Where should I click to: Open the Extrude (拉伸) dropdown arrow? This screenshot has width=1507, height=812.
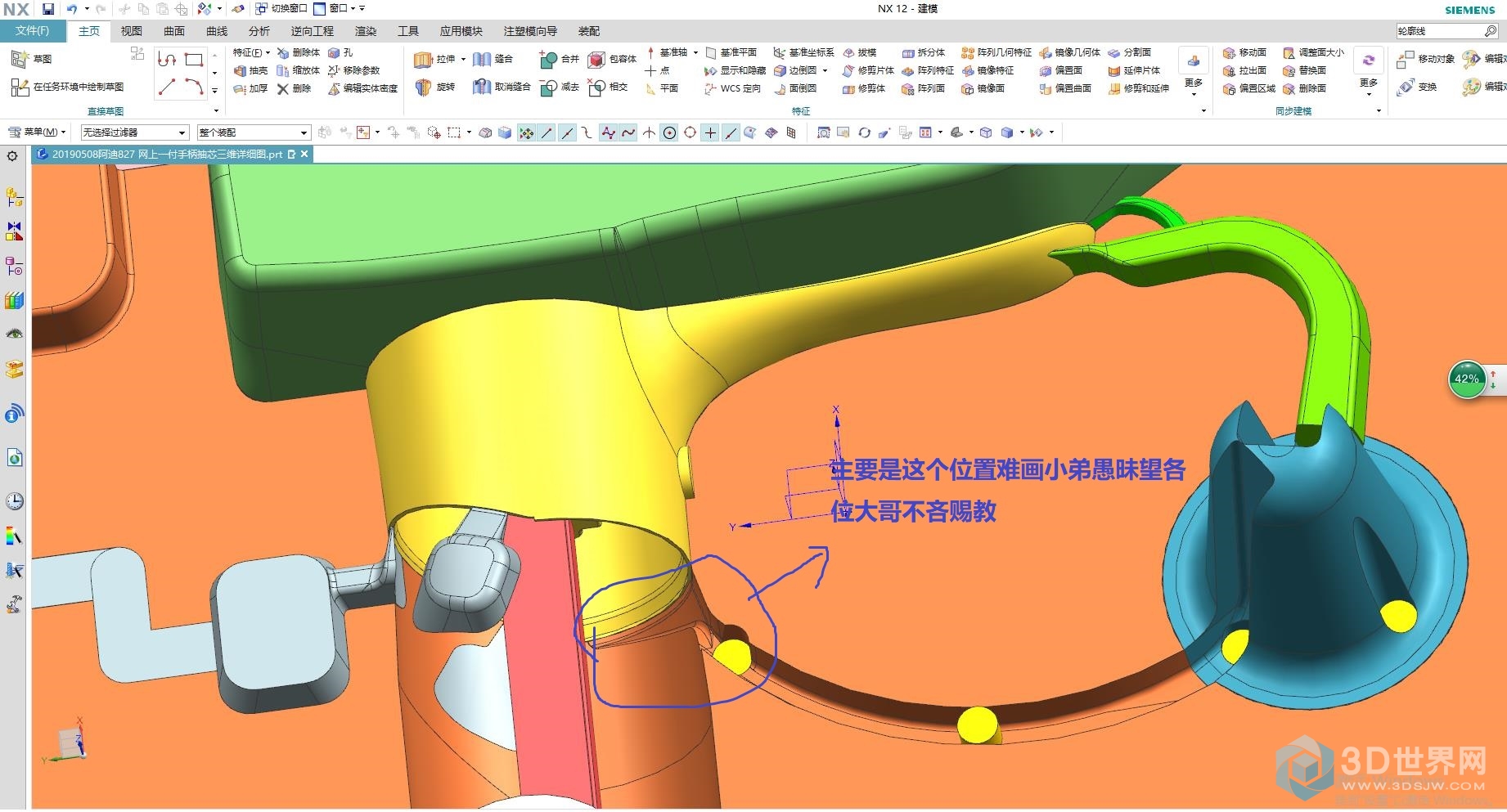click(x=463, y=59)
